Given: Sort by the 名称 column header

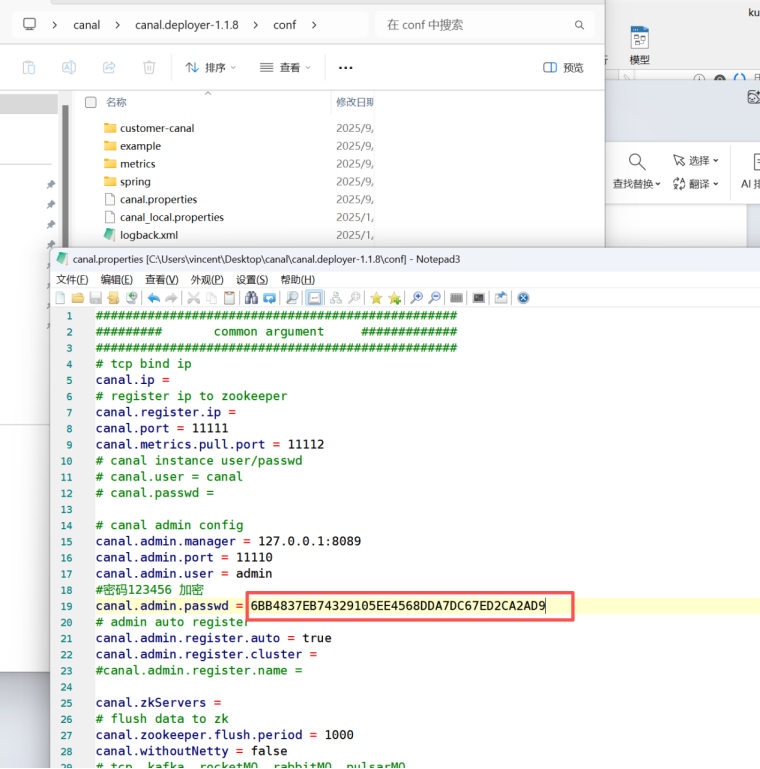Looking at the screenshot, I should 117,102.
